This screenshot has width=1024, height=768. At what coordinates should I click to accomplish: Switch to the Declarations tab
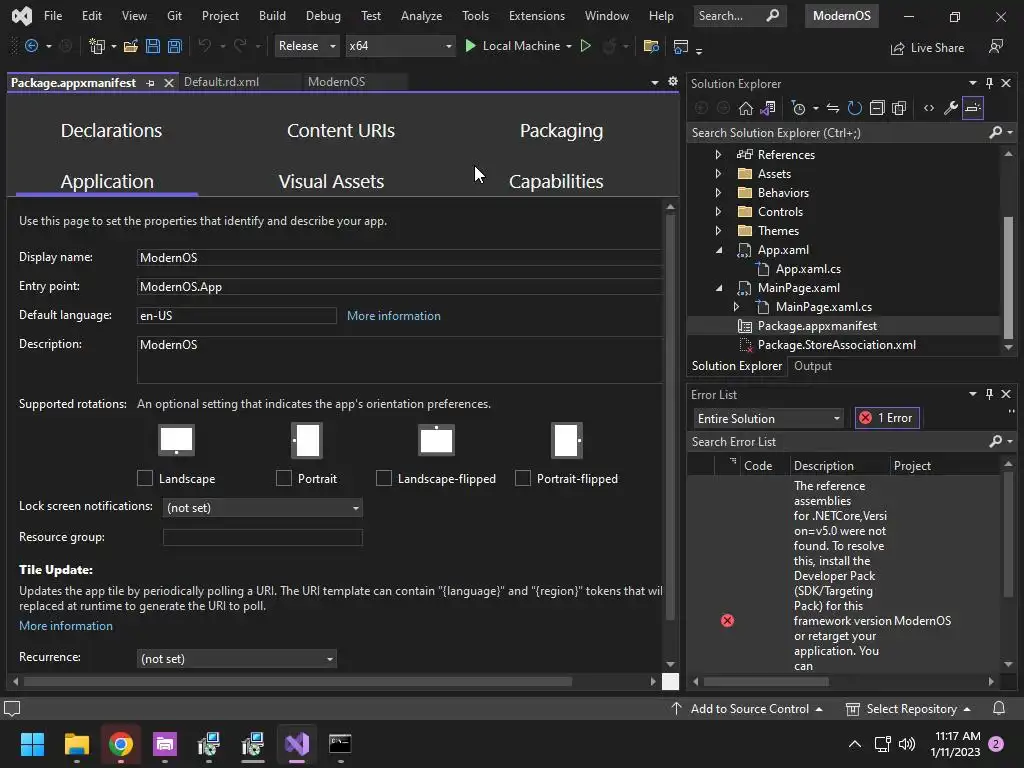[x=111, y=131]
